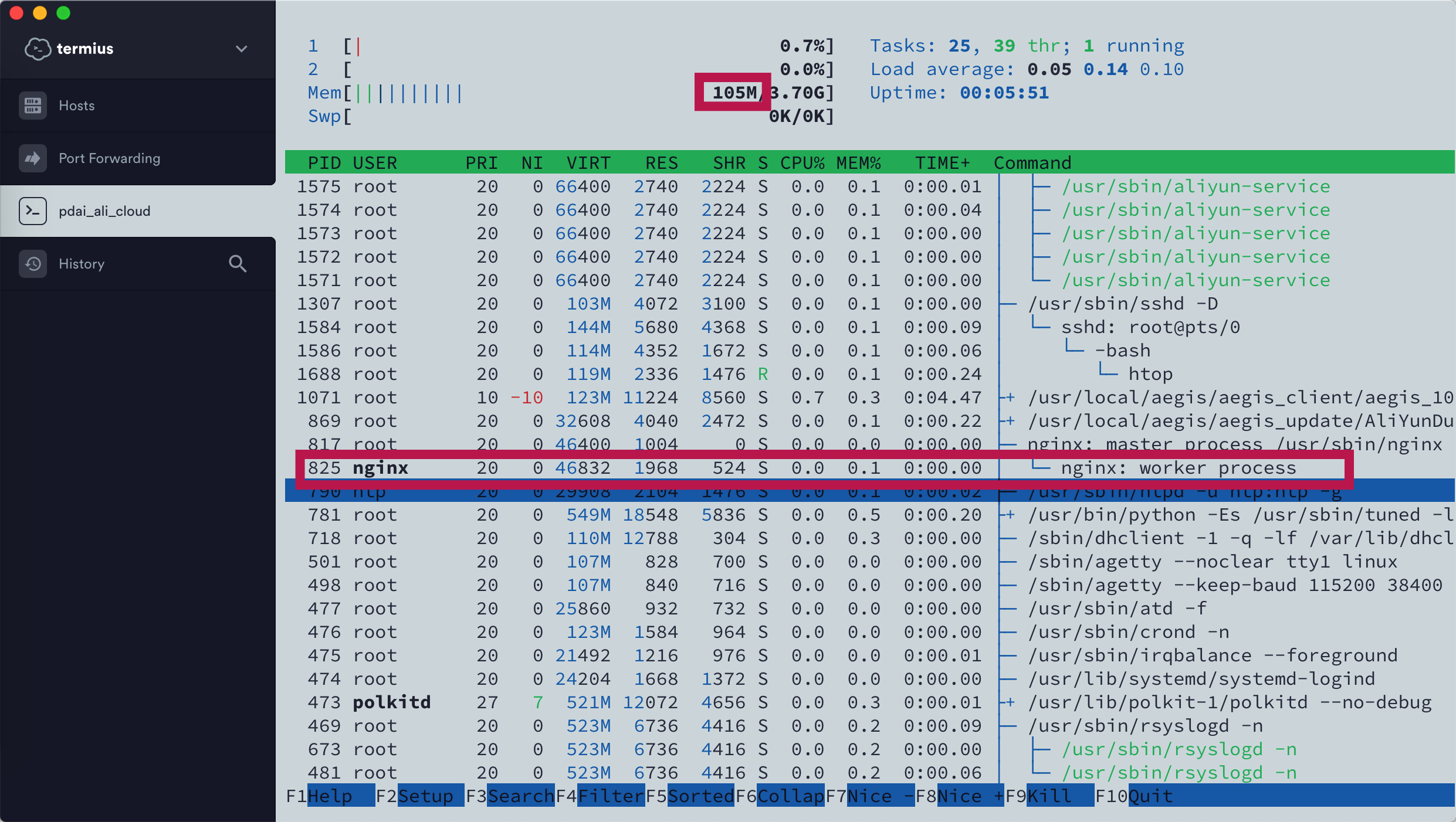The image size is (1456, 822).
Task: Sort by the CPU% column header
Action: tap(802, 162)
